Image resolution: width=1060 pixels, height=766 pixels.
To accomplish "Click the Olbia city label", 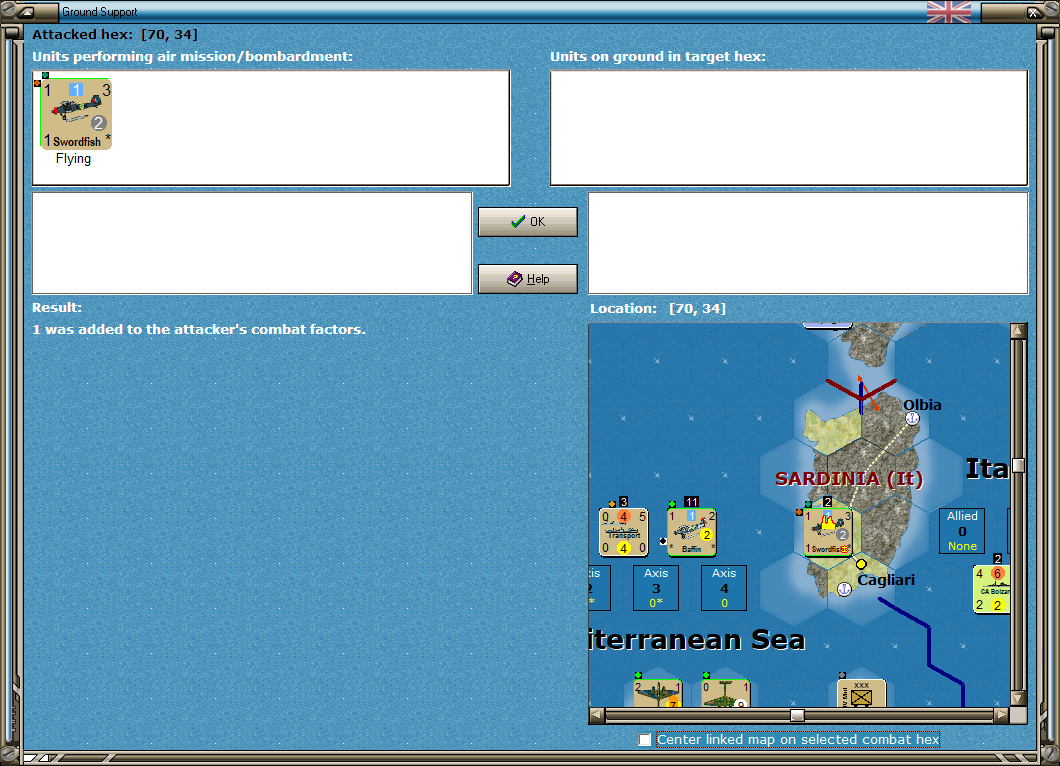I will coord(922,404).
